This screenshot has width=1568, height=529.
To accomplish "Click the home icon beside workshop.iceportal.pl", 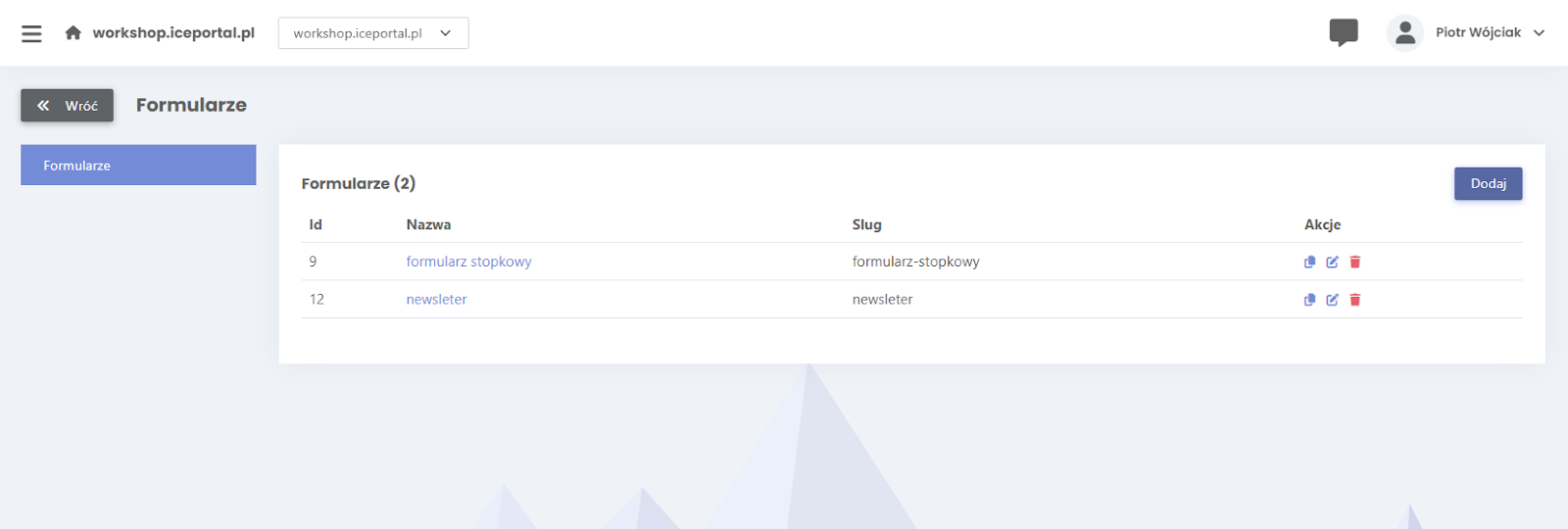I will (73, 33).
